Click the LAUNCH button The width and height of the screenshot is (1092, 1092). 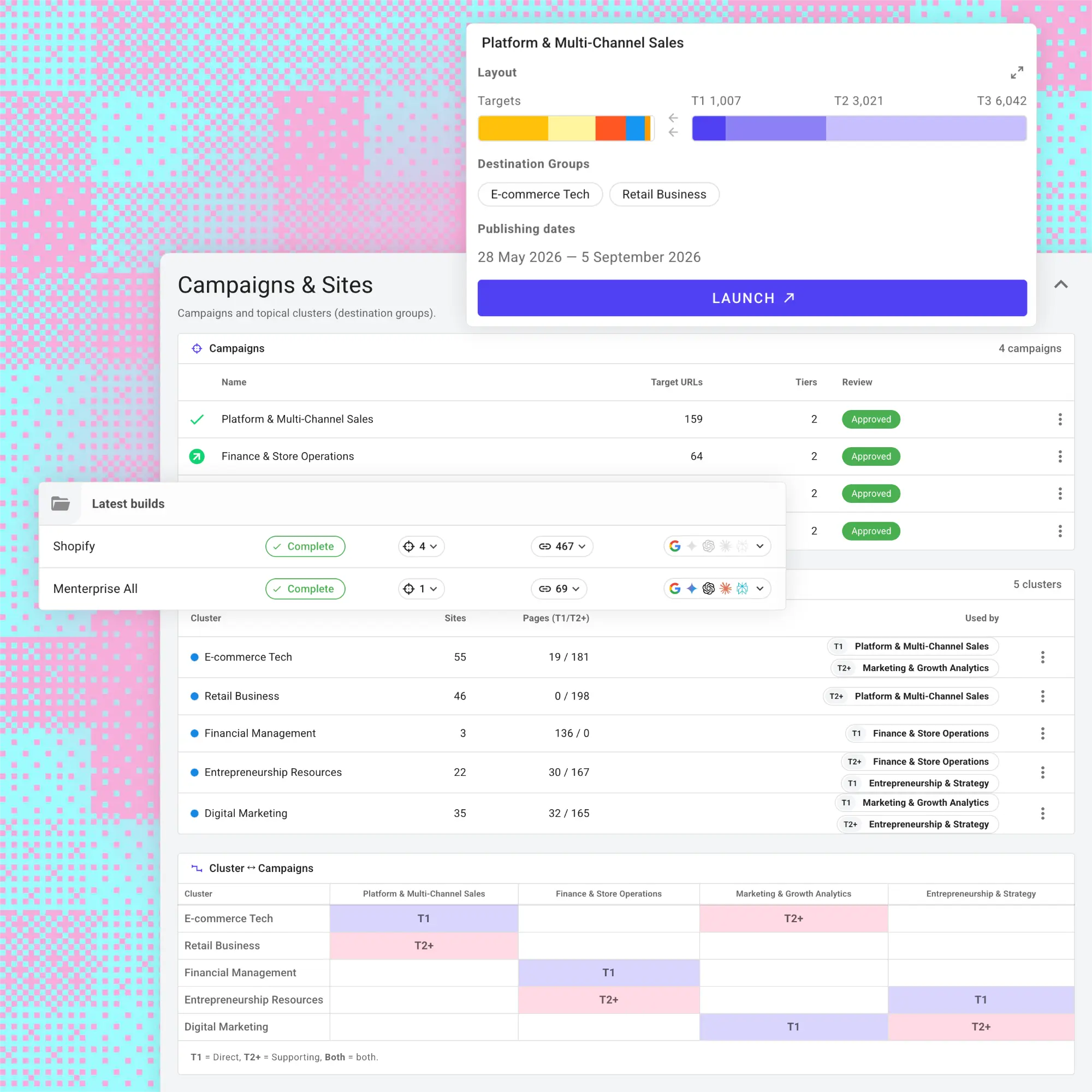pyautogui.click(x=752, y=298)
